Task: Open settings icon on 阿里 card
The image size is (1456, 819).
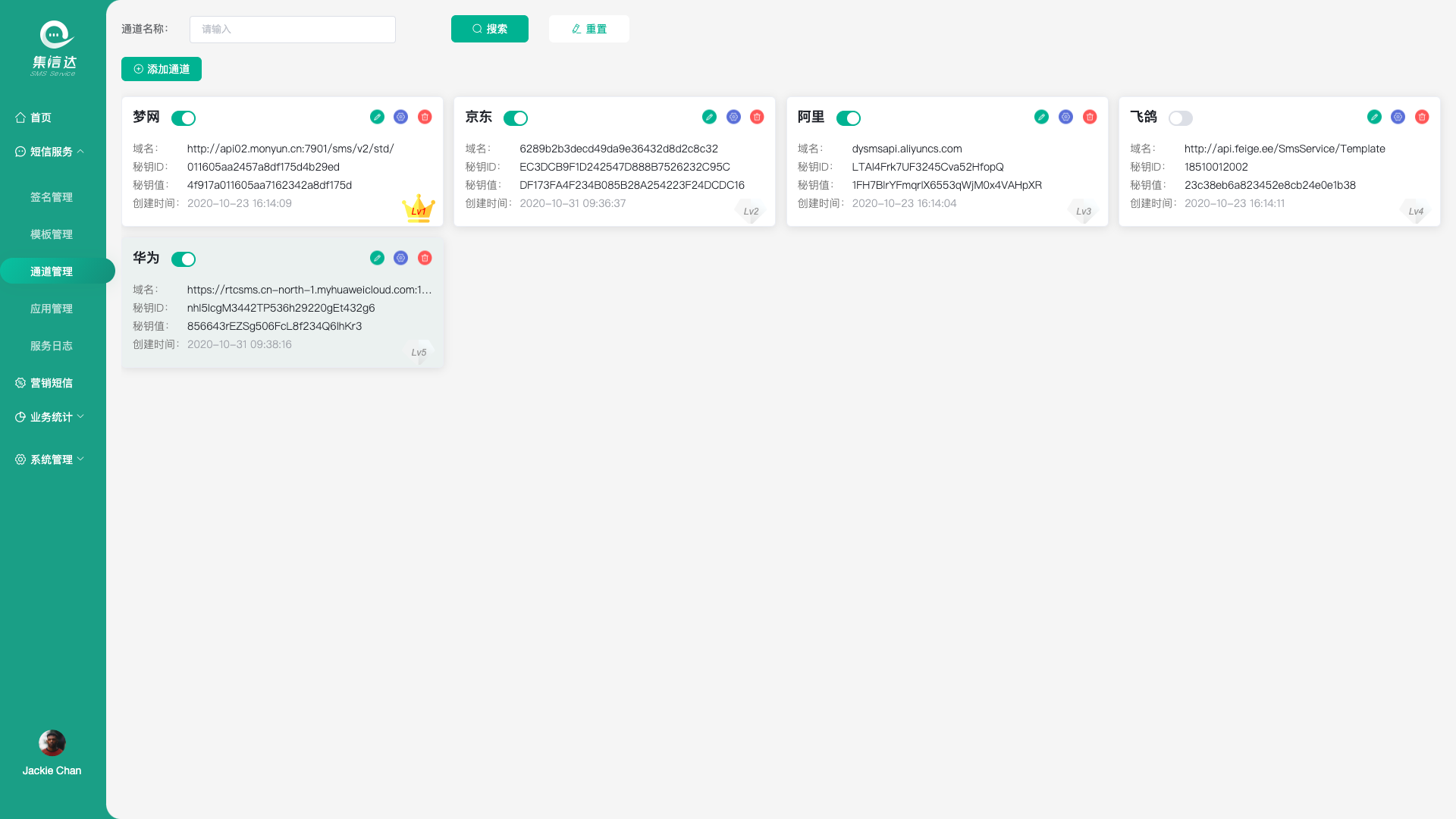Action: pos(1065,117)
